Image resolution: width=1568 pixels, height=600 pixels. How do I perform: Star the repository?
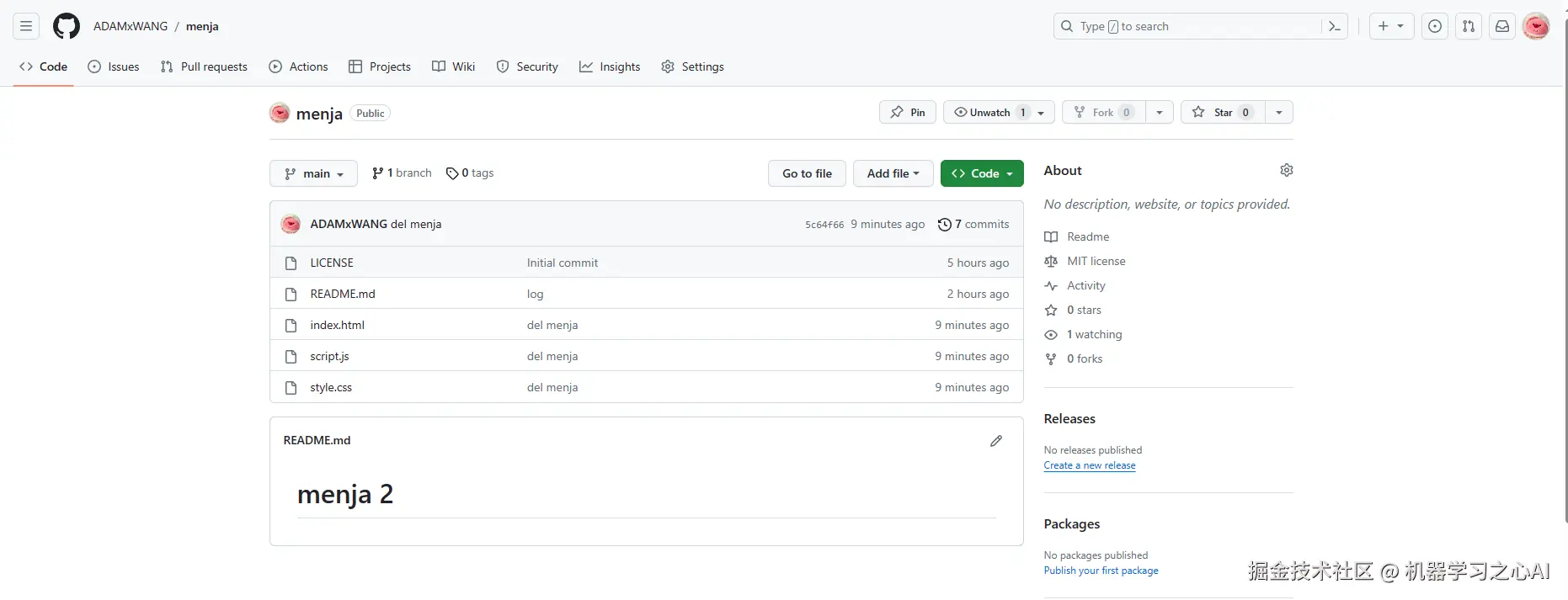tap(1223, 112)
